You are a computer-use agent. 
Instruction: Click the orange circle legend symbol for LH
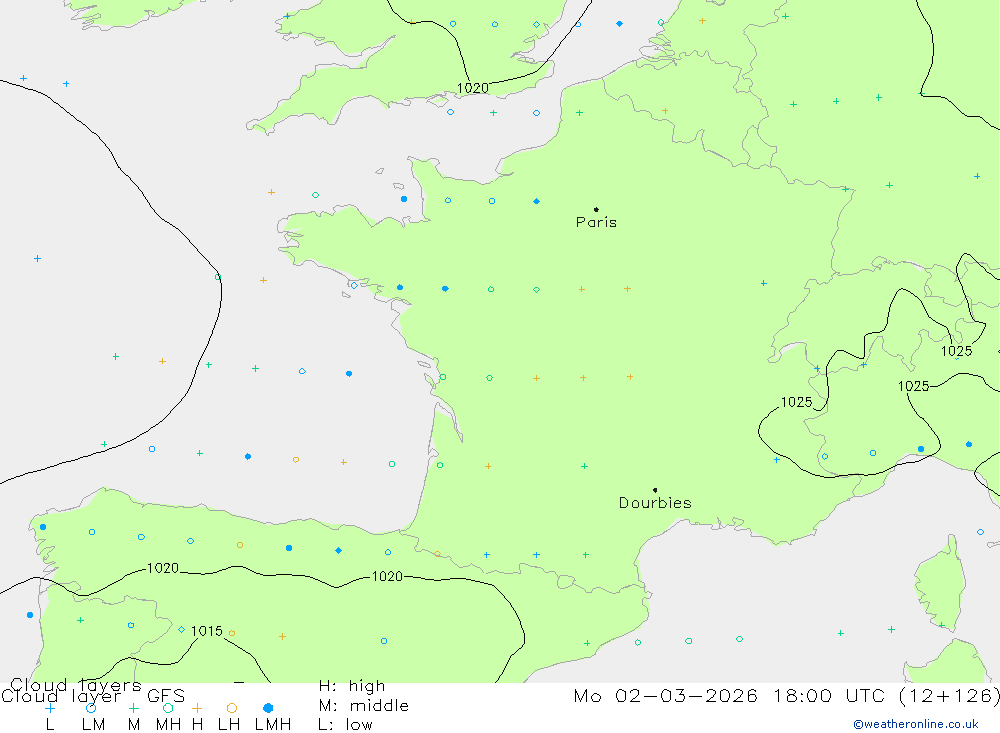coord(232,708)
